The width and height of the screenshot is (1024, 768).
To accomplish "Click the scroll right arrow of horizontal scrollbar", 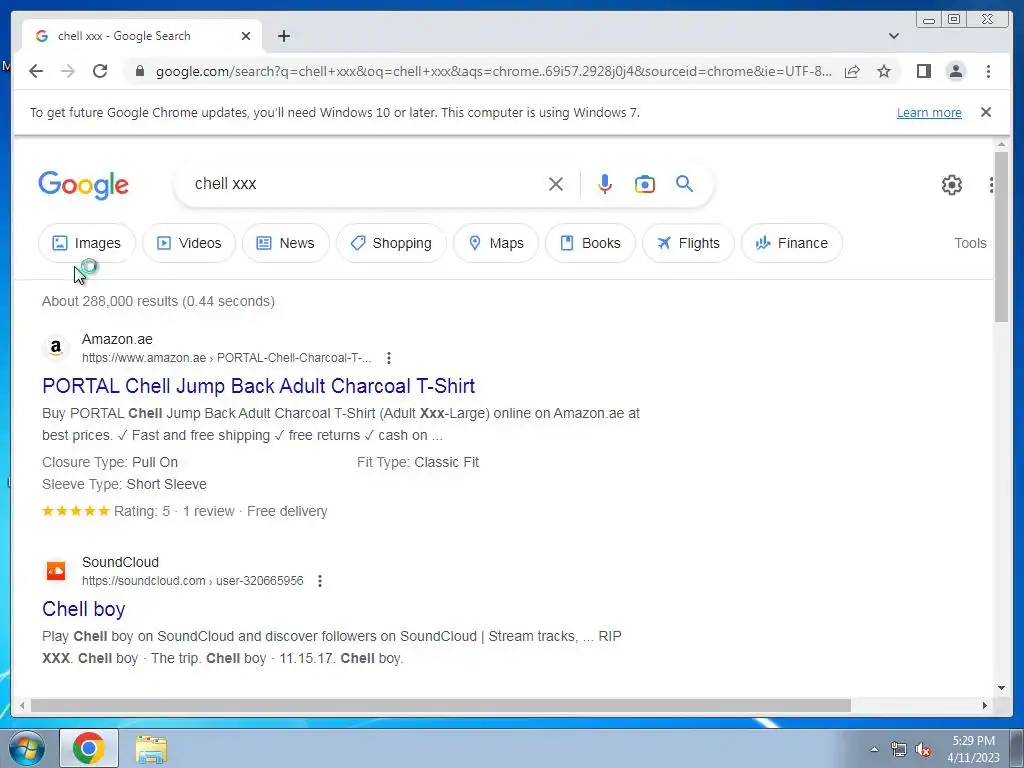I will (x=985, y=705).
